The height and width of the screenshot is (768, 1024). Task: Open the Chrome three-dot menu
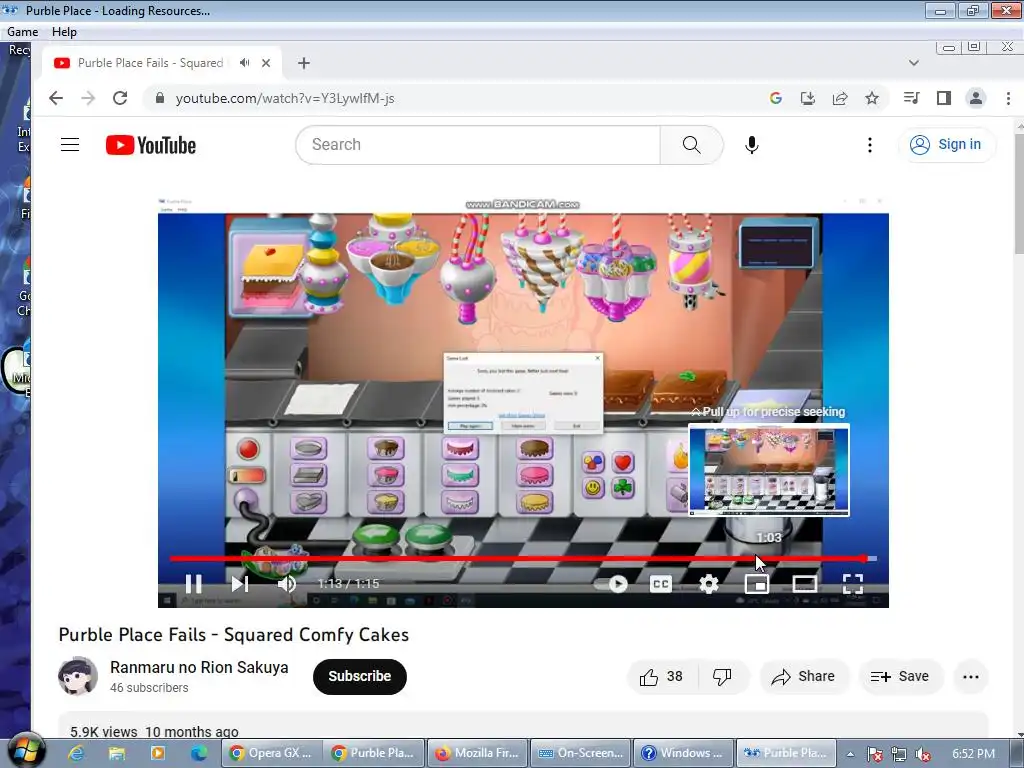point(1008,98)
